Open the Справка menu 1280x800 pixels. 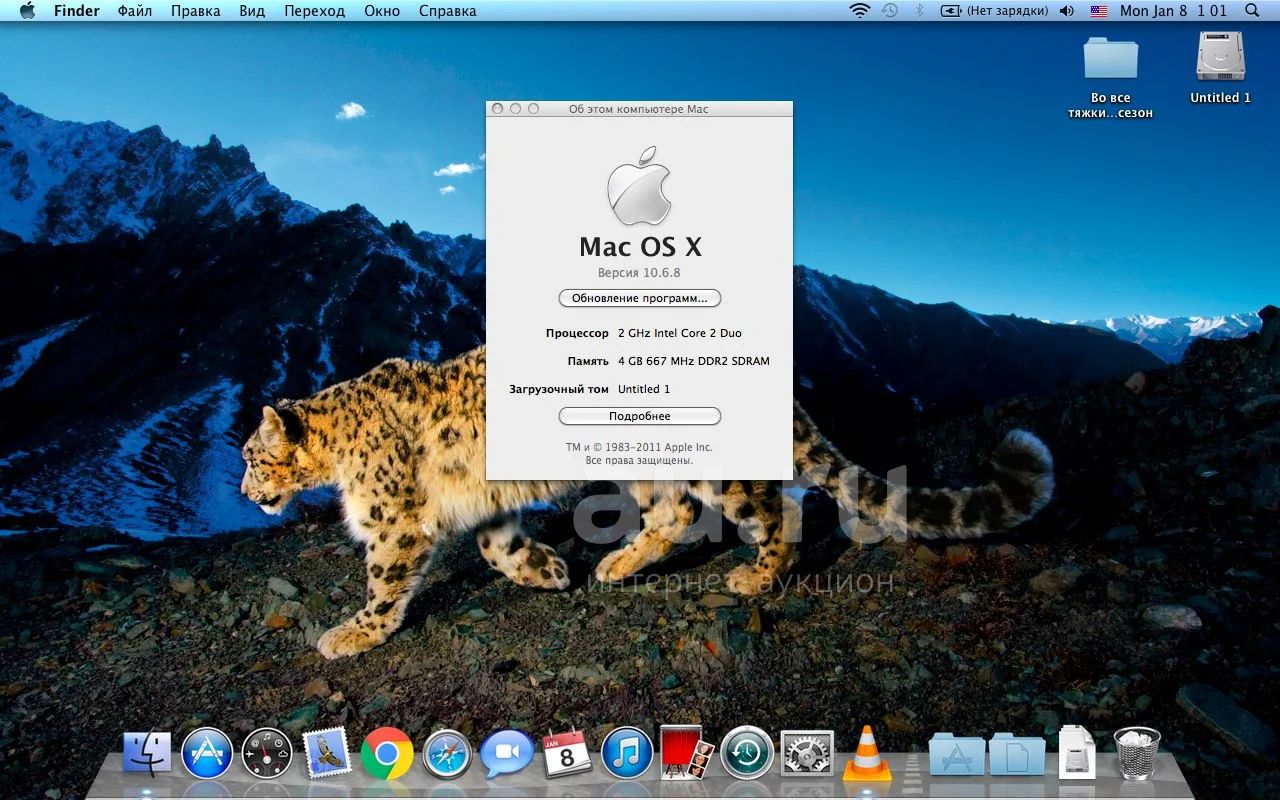click(447, 11)
